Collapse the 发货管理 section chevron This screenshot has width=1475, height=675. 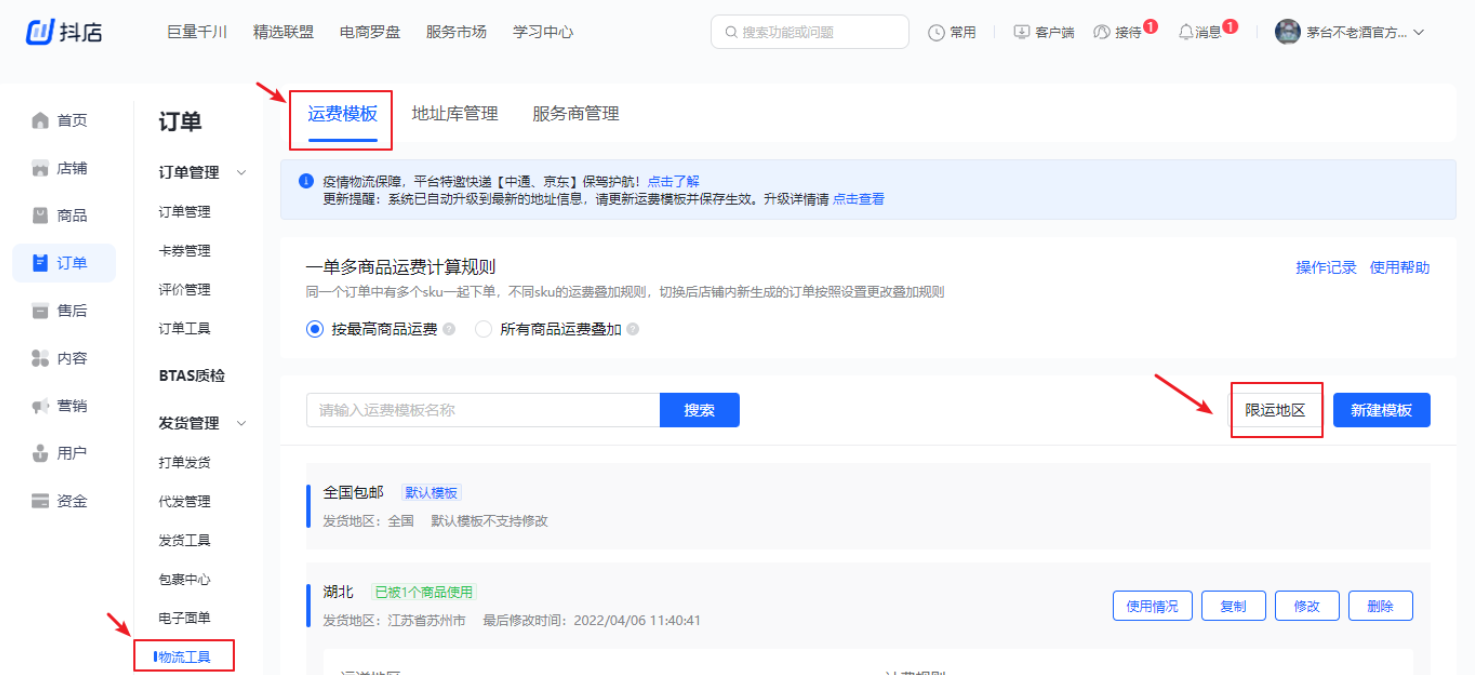click(x=241, y=424)
